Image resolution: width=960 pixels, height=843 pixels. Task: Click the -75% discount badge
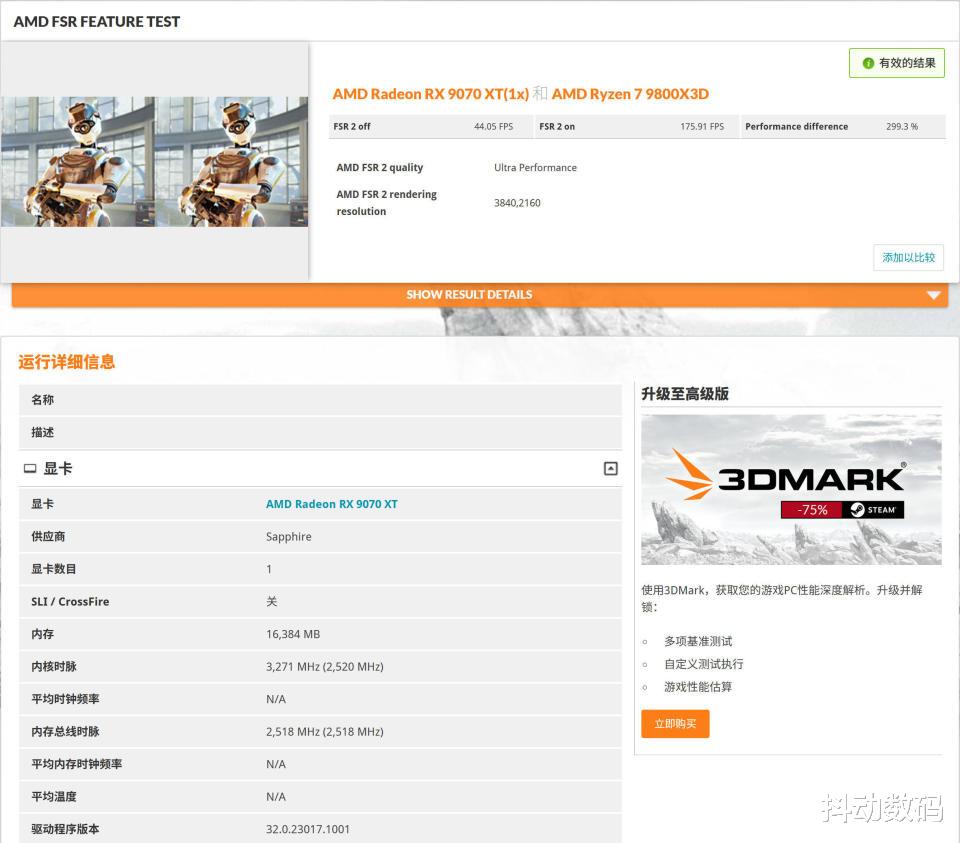pos(811,510)
